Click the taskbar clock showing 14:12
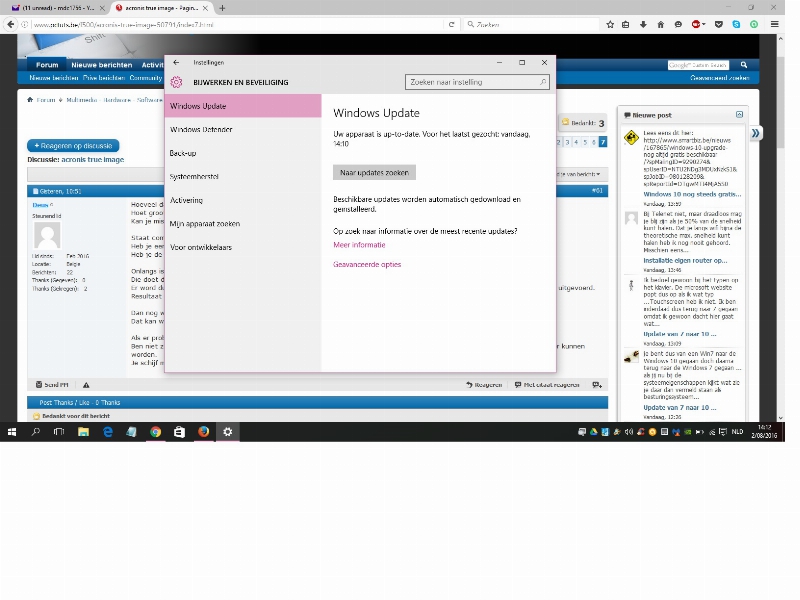 coord(764,432)
